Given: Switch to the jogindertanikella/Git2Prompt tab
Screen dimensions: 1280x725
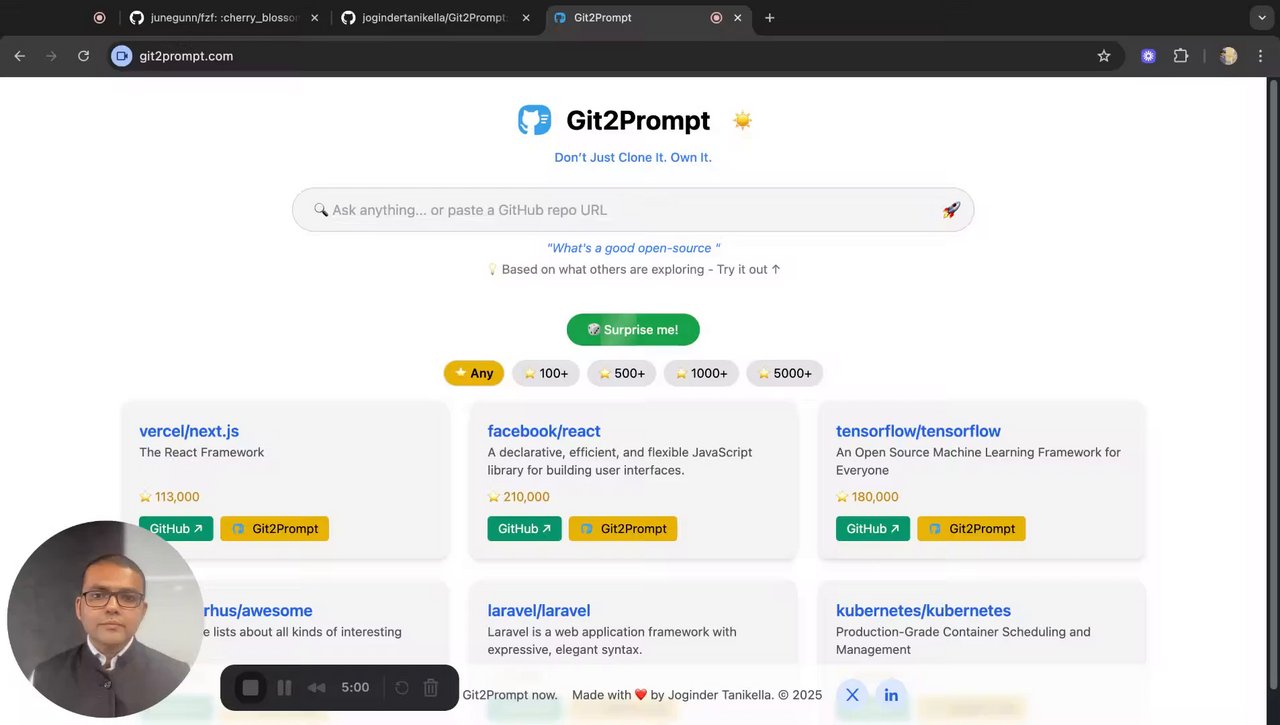Looking at the screenshot, I should pos(434,18).
